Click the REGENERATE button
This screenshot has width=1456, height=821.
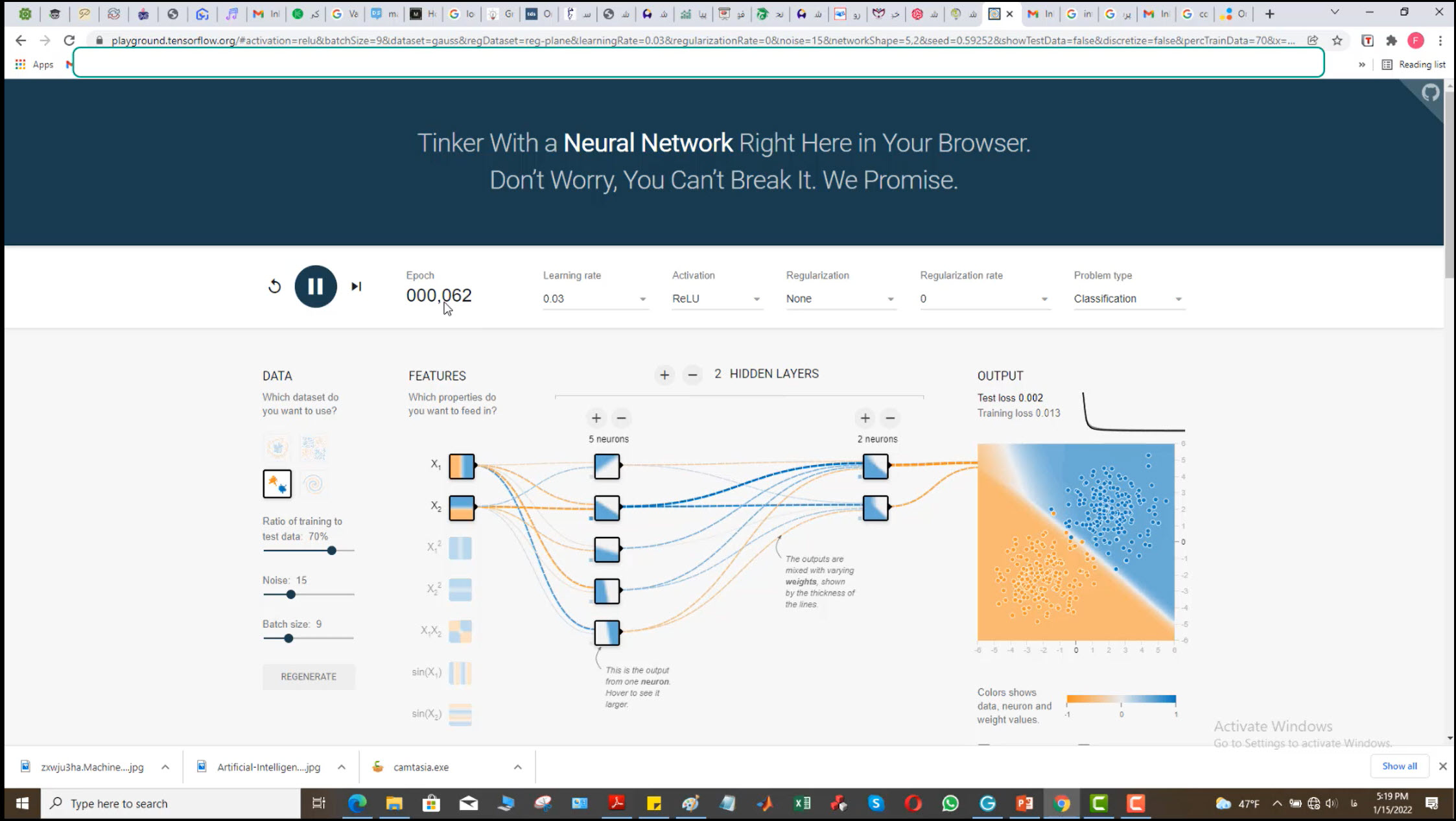coord(309,676)
